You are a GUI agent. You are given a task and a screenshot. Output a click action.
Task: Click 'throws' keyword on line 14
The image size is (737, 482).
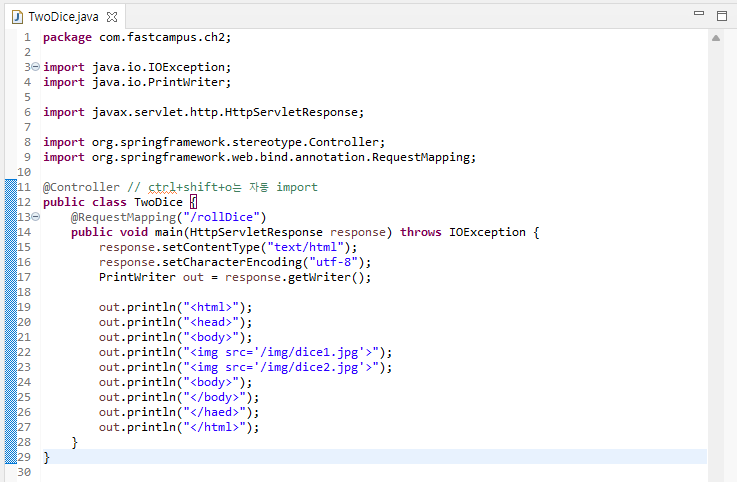[x=421, y=232]
